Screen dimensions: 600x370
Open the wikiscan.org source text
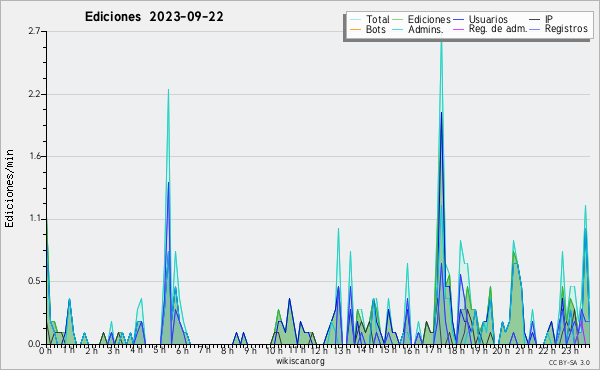[300, 361]
